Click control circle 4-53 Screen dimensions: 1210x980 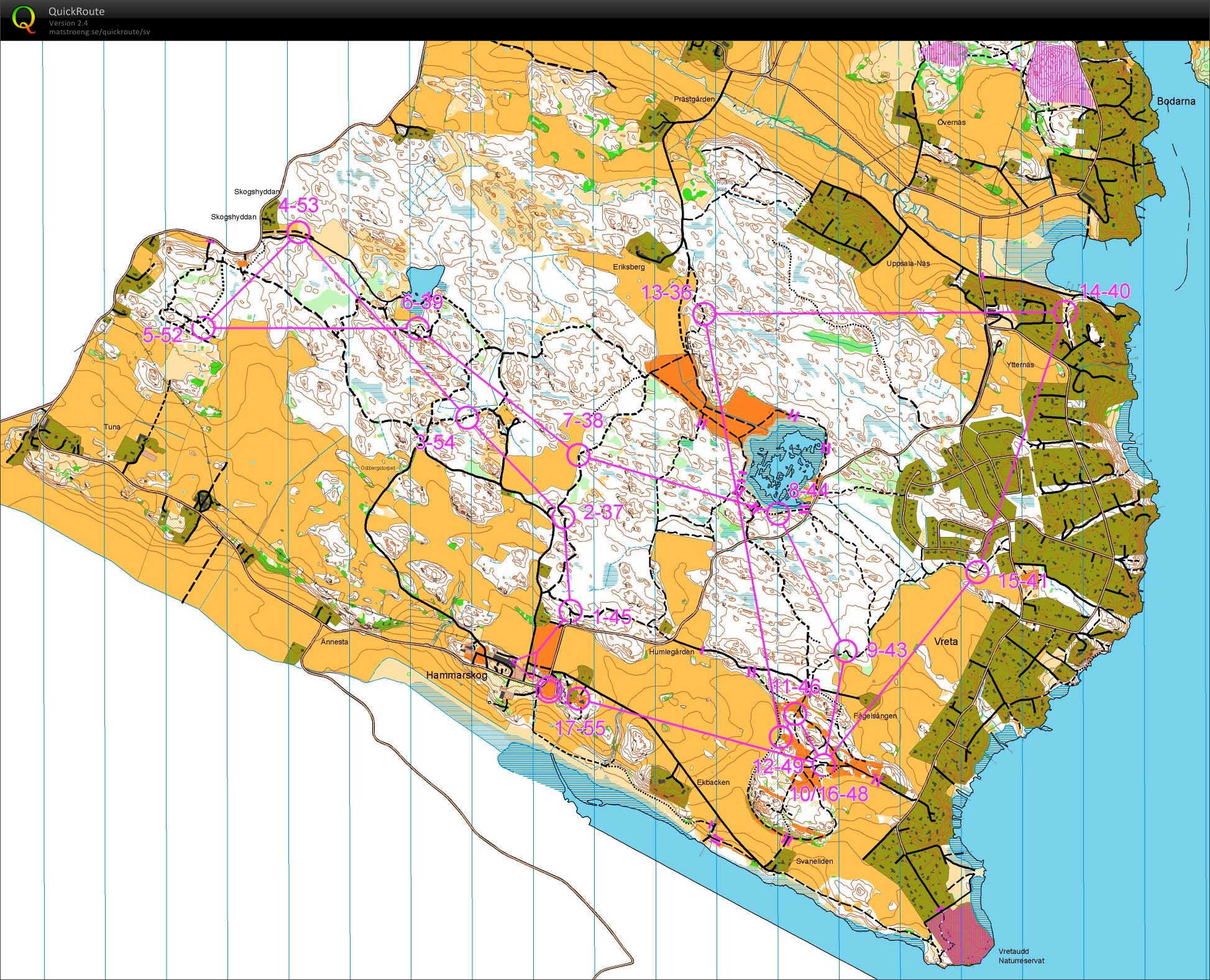pyautogui.click(x=298, y=232)
